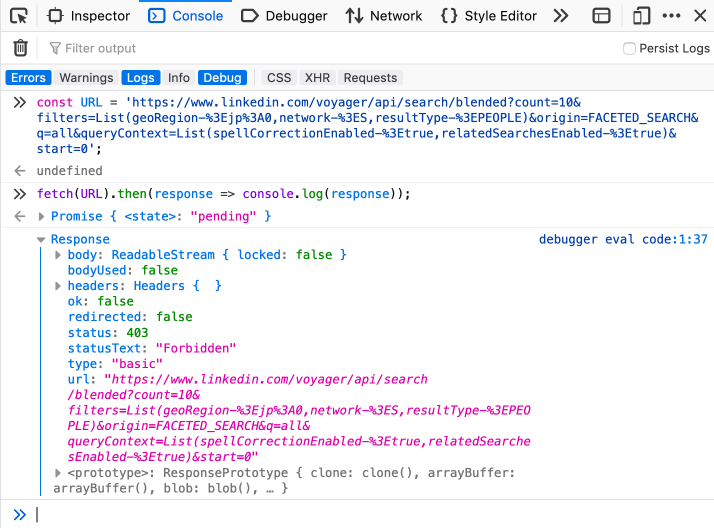Toggle responsive design mode icon

click(641, 16)
